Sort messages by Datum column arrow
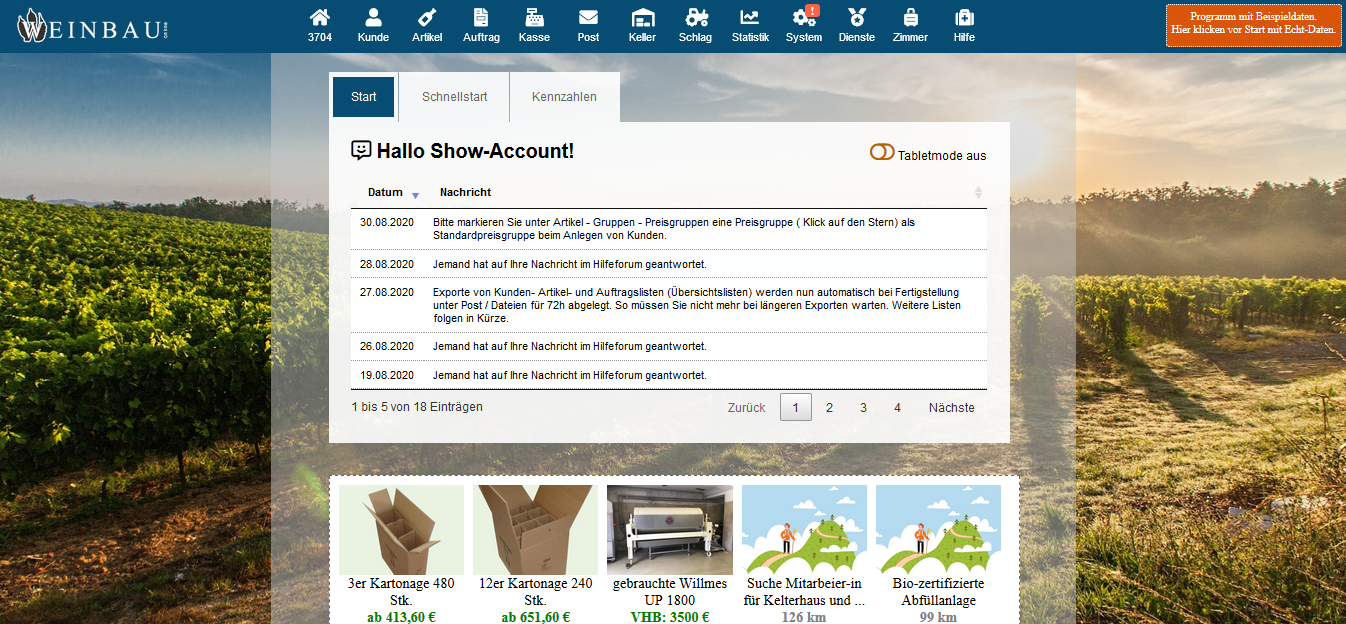Viewport: 1346px width, 624px height. (415, 194)
